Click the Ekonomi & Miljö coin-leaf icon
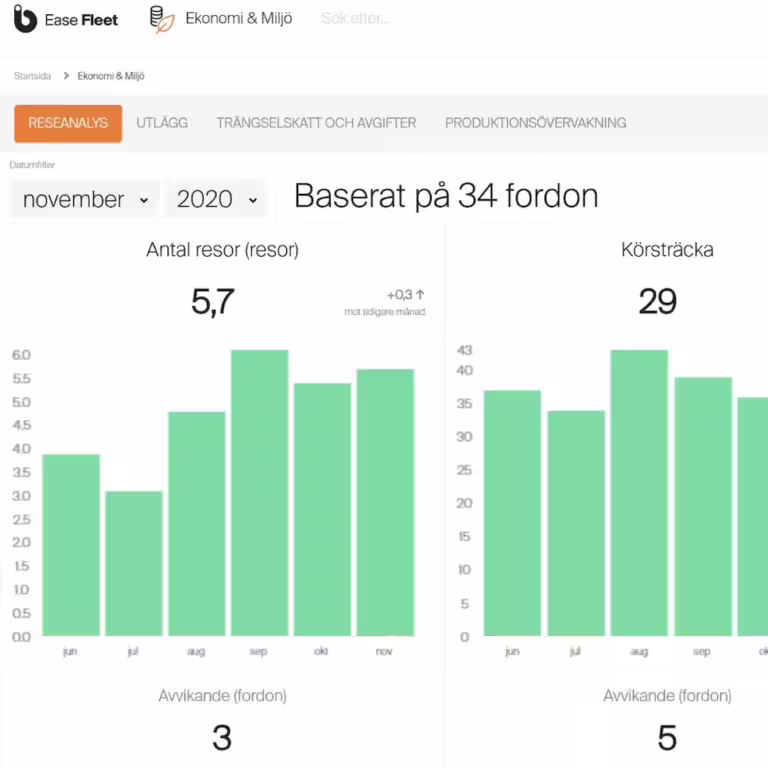 click(x=161, y=19)
